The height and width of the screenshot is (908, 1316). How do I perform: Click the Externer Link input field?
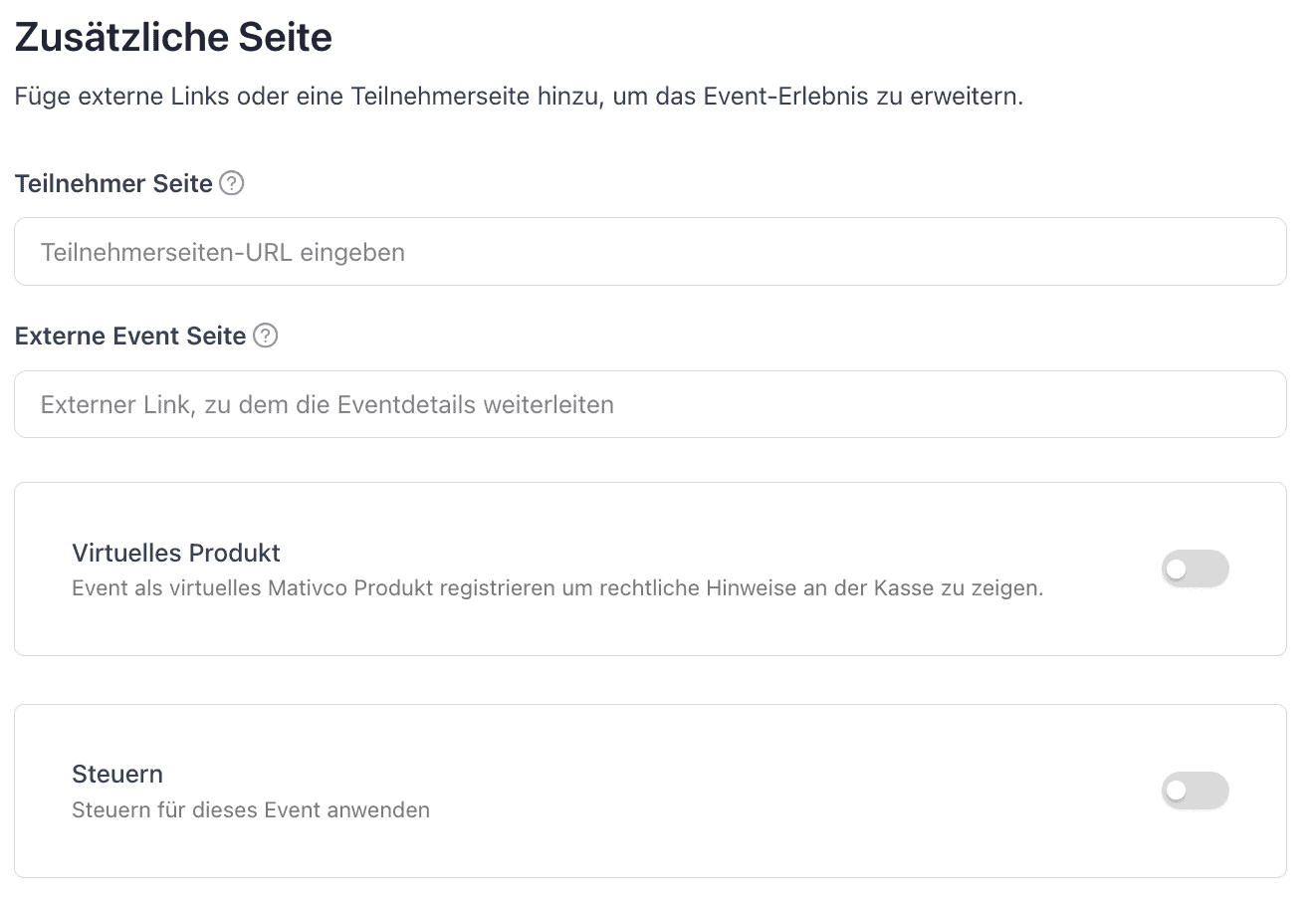pyautogui.click(x=649, y=404)
